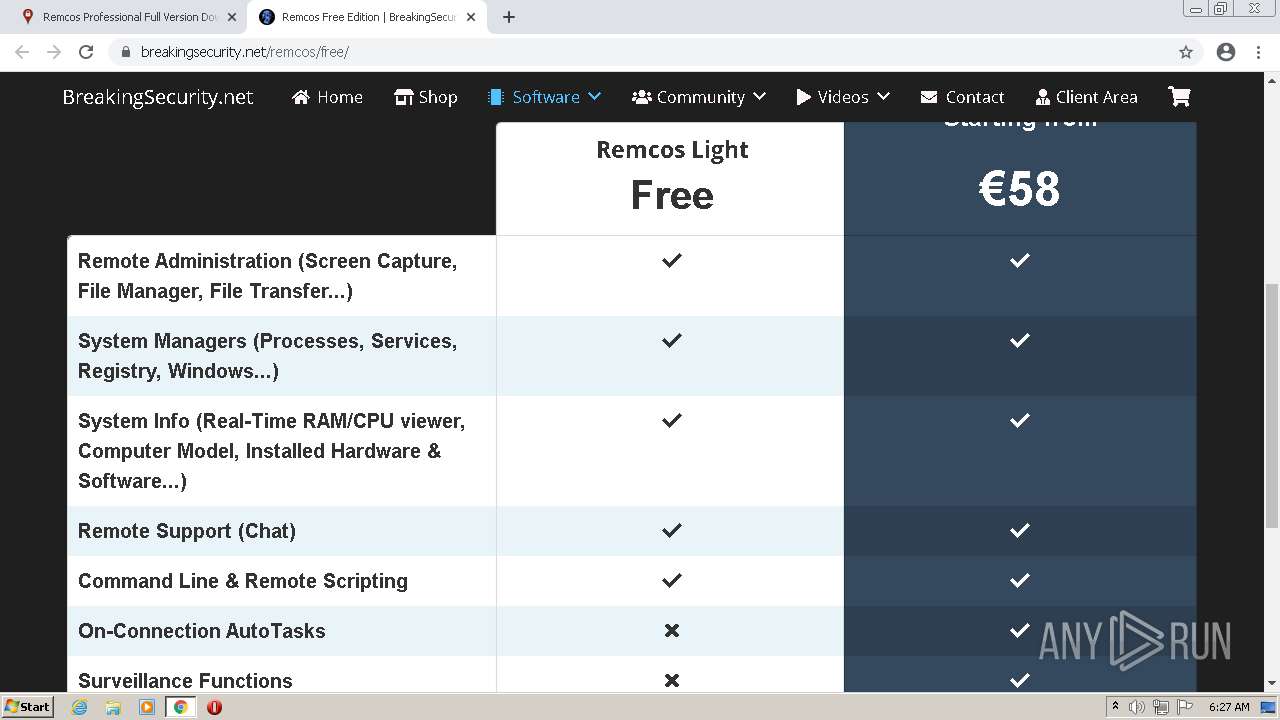
Task: Open File Explorer from taskbar
Action: [x=113, y=706]
